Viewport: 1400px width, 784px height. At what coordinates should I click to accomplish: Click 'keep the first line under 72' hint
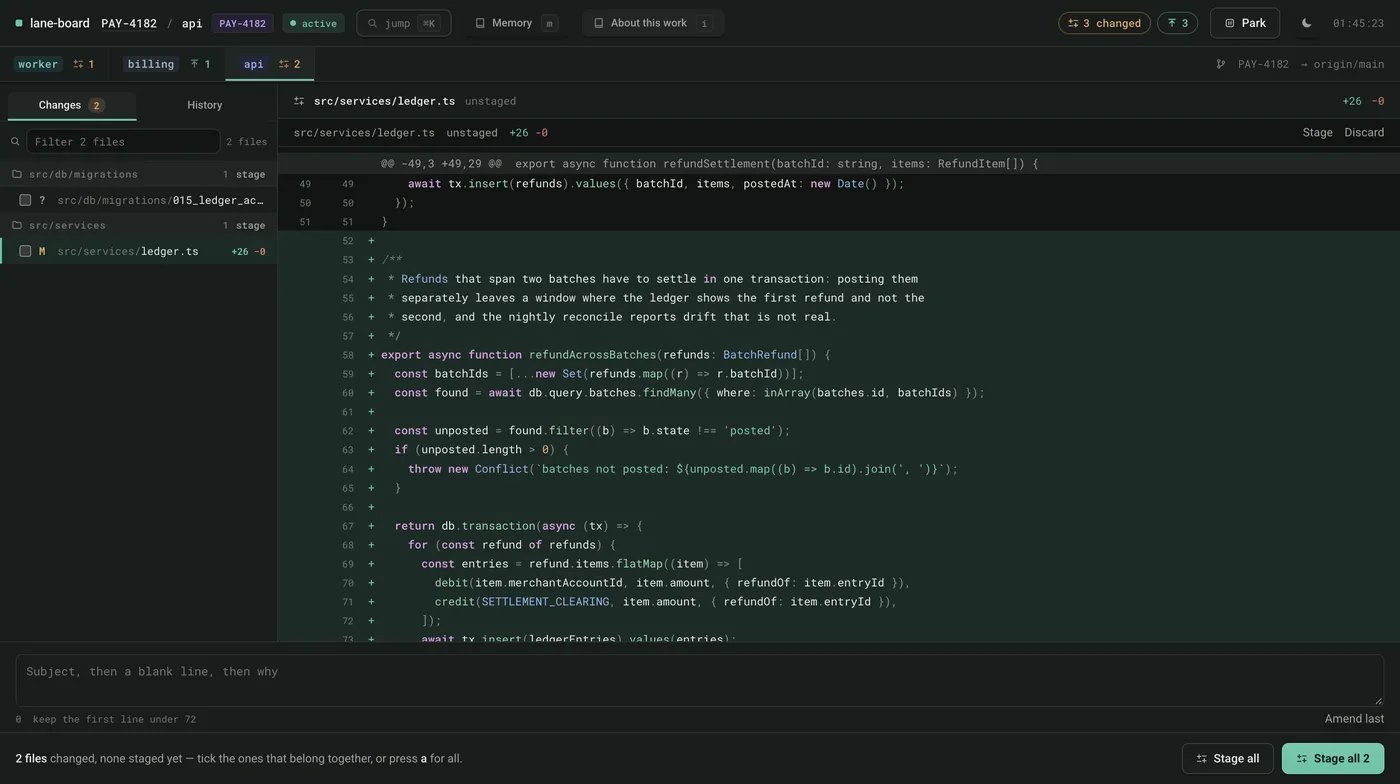(x=114, y=720)
